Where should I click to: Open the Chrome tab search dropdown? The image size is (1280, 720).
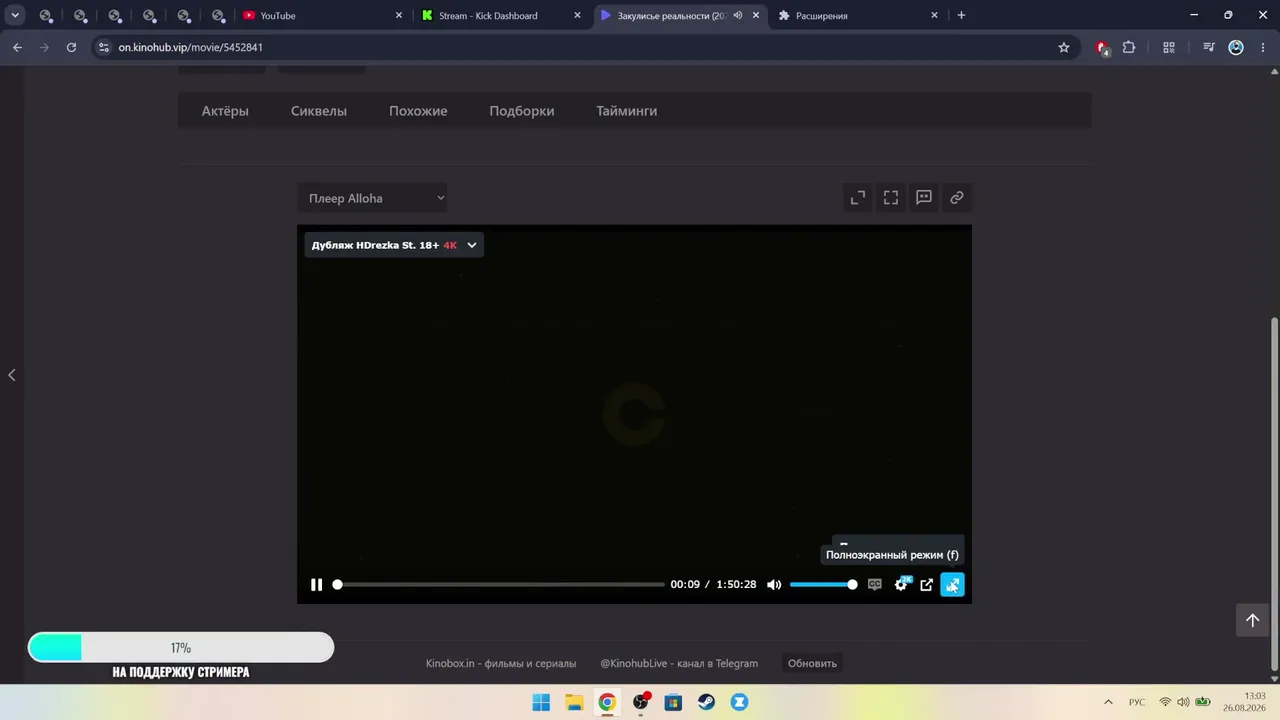(15, 15)
